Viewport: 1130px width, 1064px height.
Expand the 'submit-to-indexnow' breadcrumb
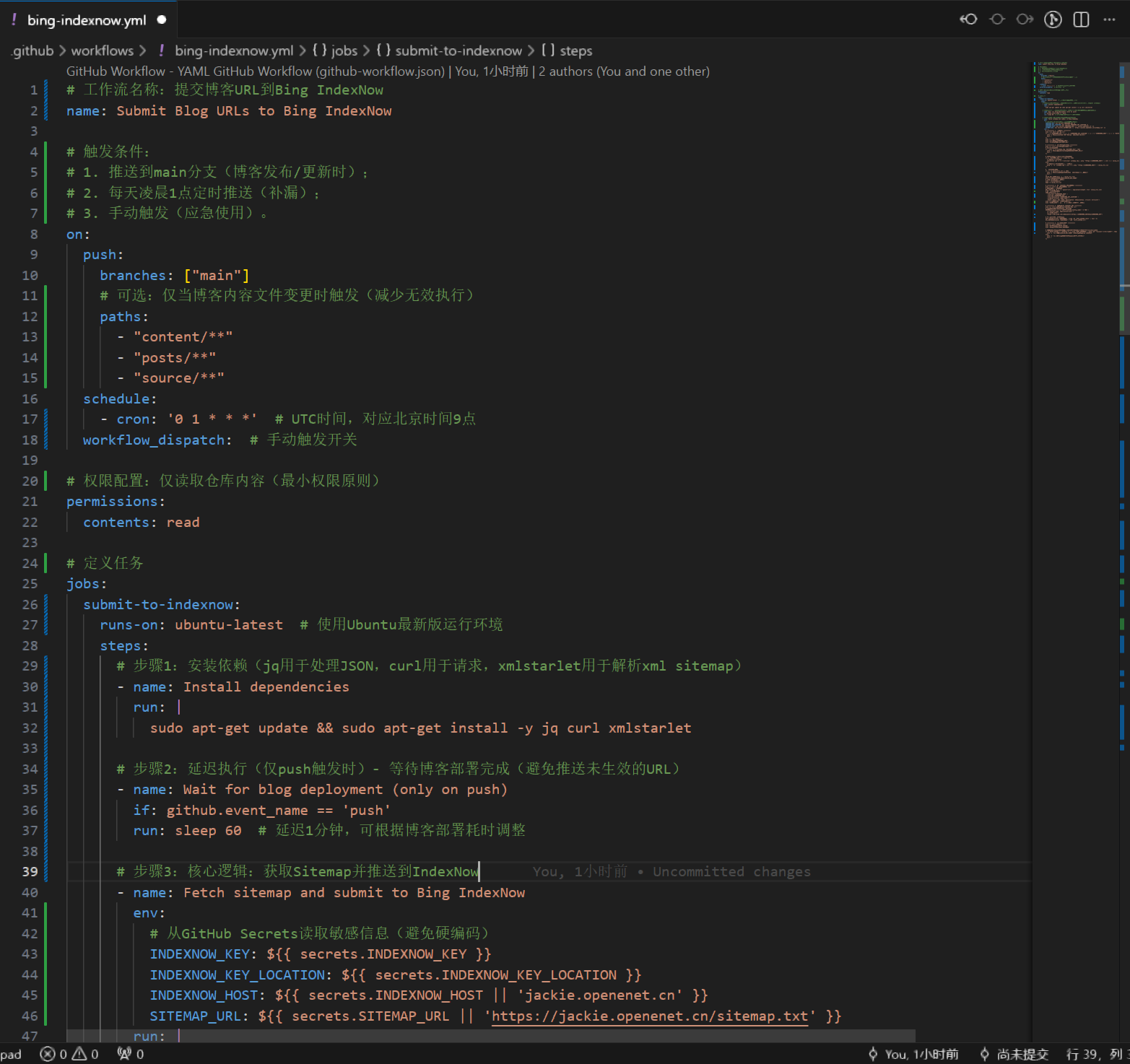(x=458, y=51)
